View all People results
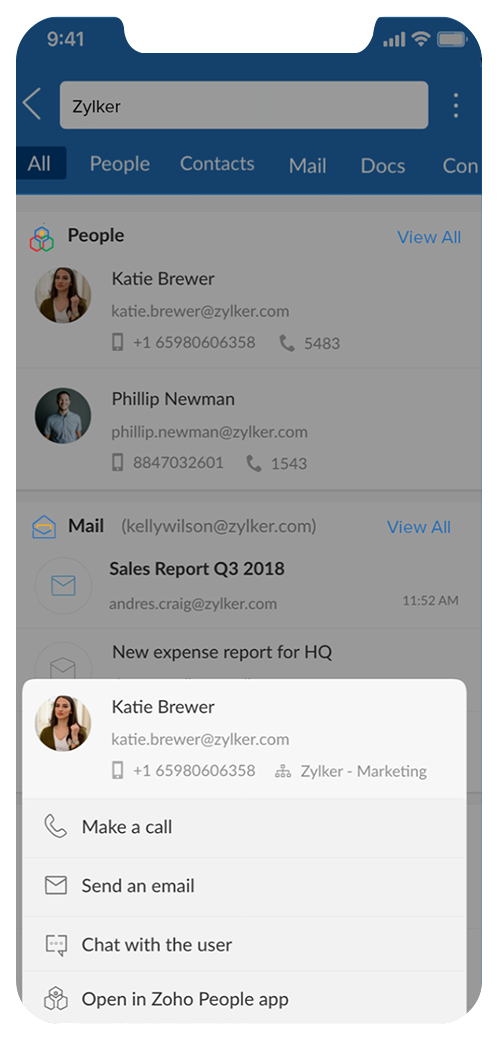The height and width of the screenshot is (1042, 500). coord(429,237)
